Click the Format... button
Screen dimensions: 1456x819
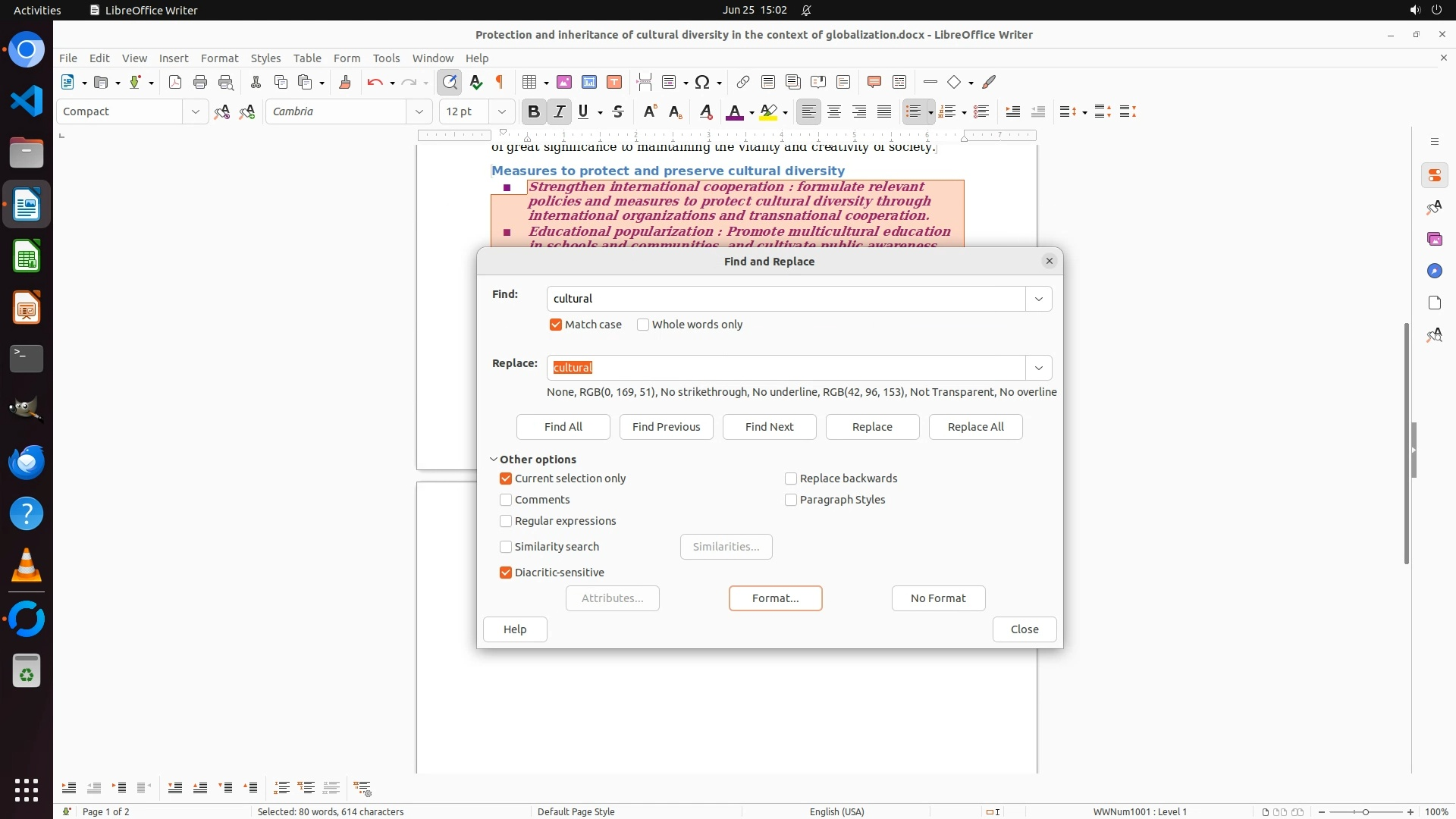click(775, 598)
